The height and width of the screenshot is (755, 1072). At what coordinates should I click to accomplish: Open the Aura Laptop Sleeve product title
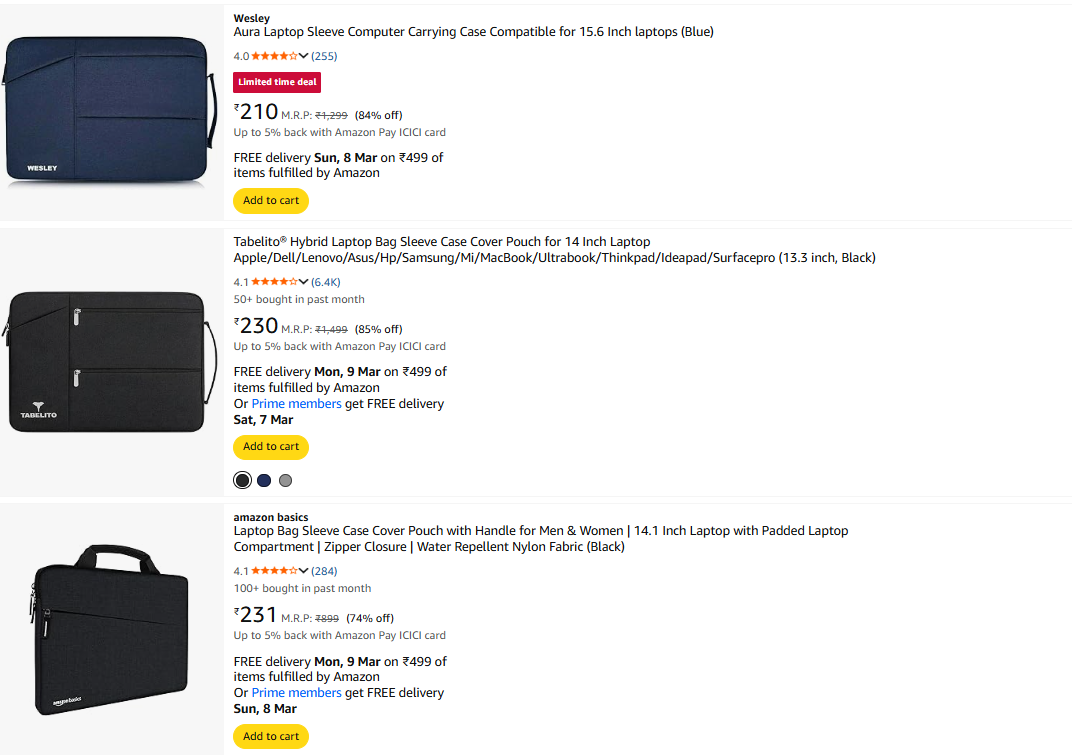pyautogui.click(x=473, y=32)
